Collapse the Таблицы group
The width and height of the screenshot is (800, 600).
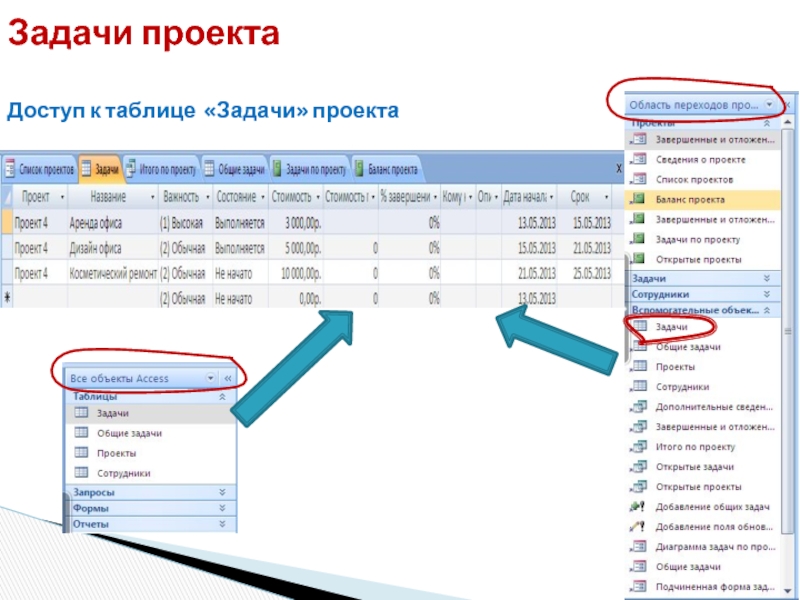[221, 396]
